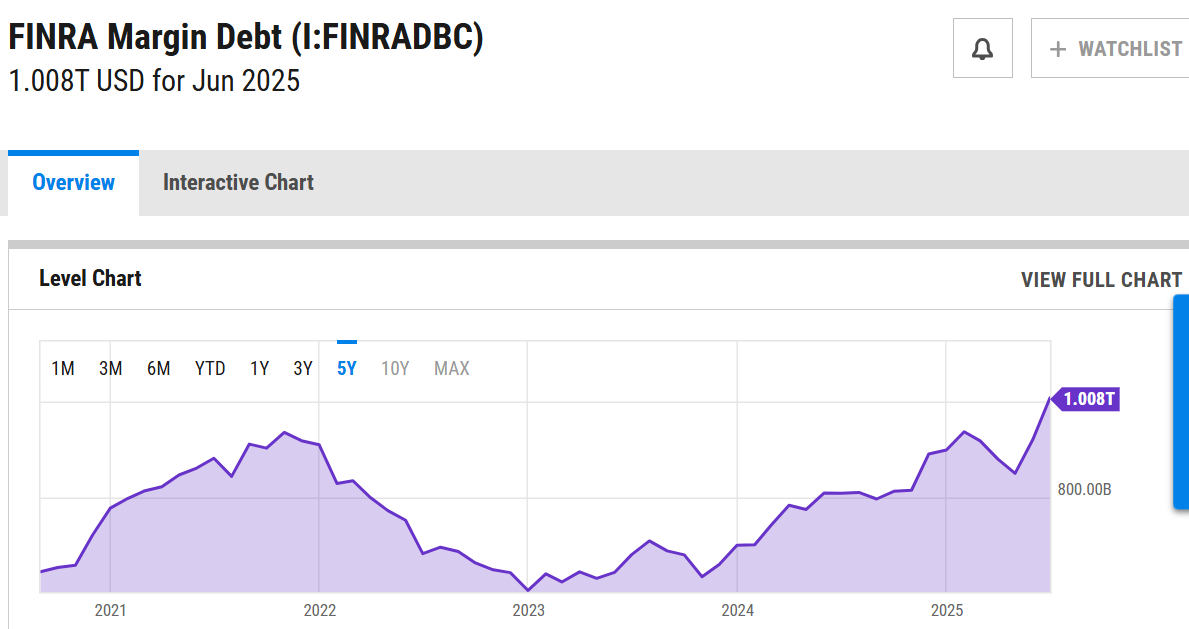Image resolution: width=1189 pixels, height=629 pixels.
Task: Click the FINRA Margin Debt title
Action: 246,37
